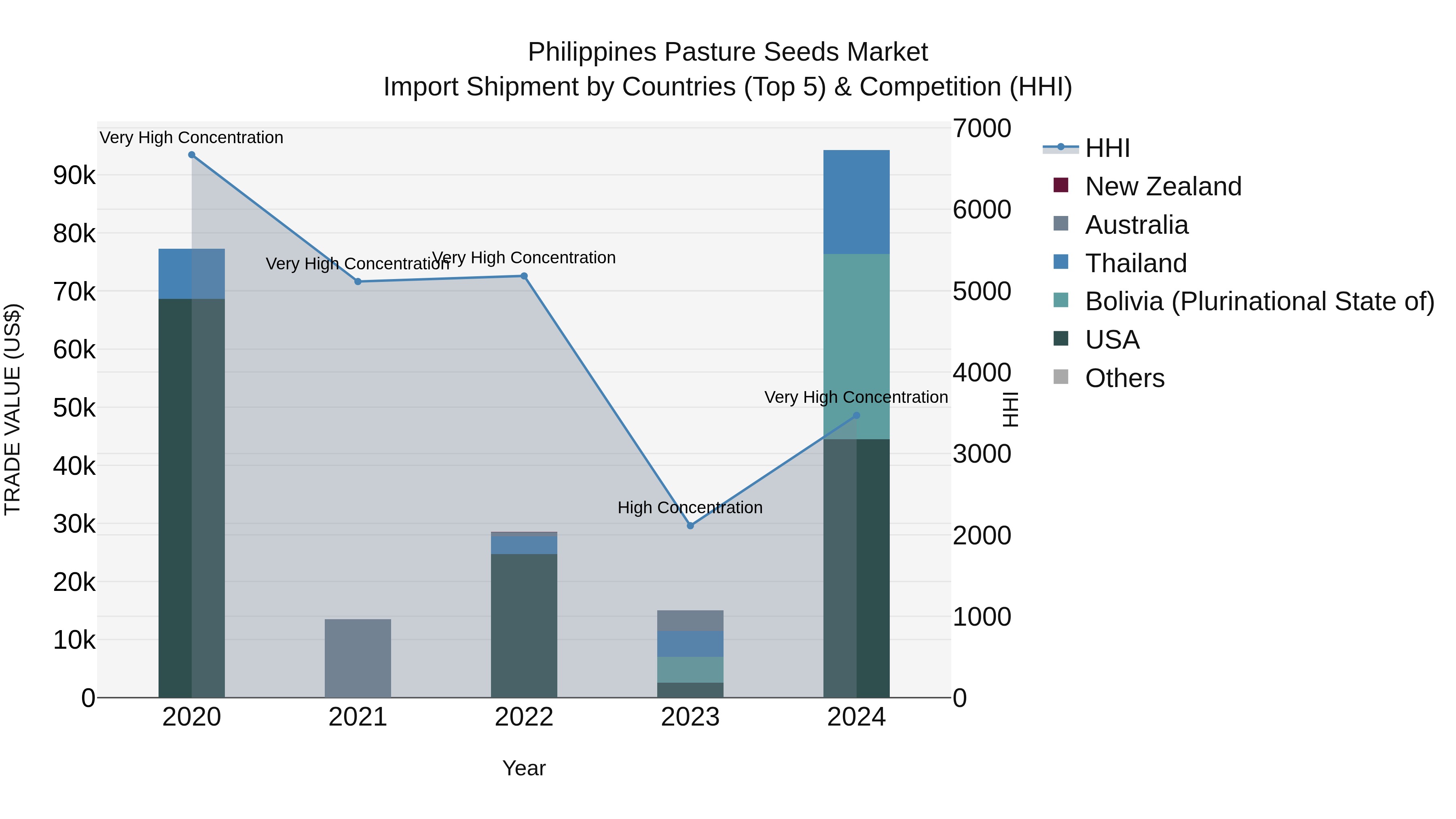Hide the USA legend series
Screen dimensions: 1456x819
(1096, 340)
